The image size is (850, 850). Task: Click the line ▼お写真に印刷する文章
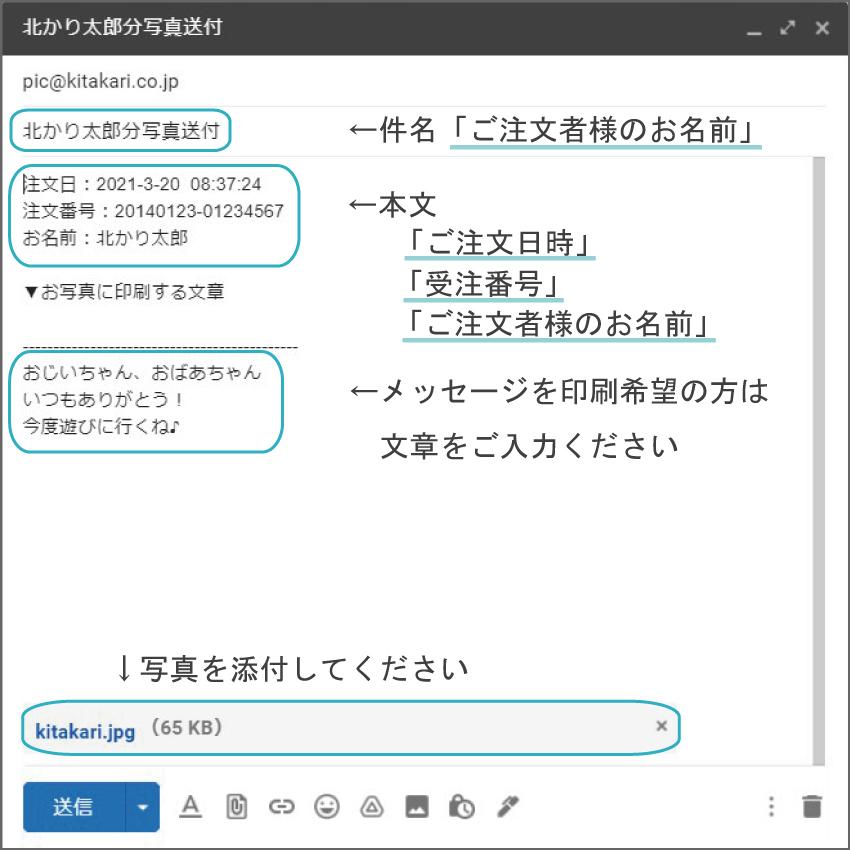124,292
